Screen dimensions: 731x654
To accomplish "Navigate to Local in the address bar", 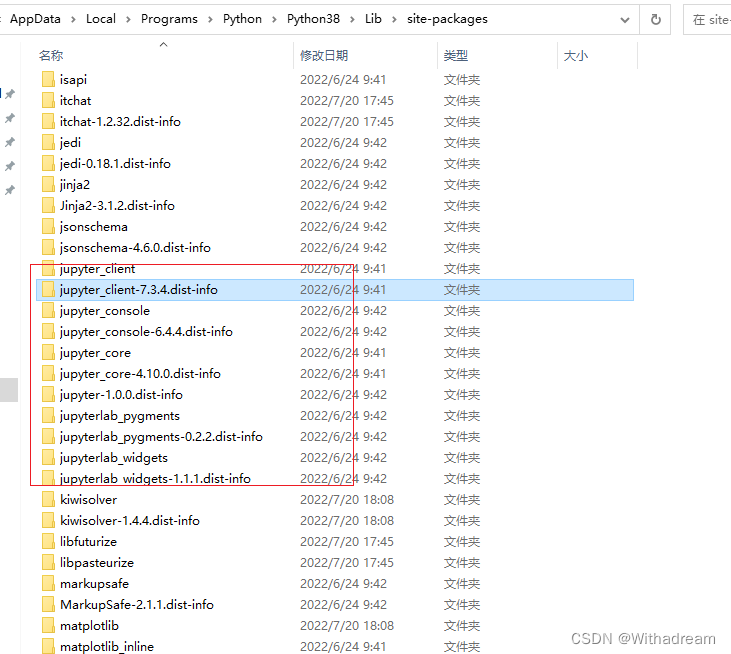I will [101, 19].
